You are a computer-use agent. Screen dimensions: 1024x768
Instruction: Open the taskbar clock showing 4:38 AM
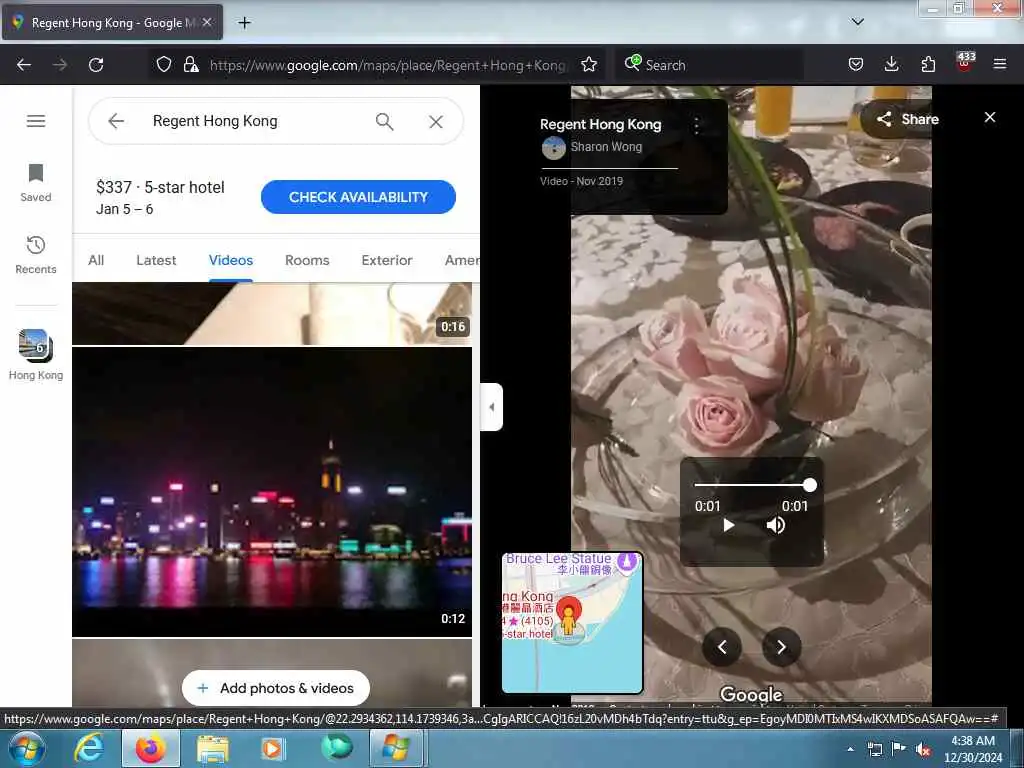[972, 749]
